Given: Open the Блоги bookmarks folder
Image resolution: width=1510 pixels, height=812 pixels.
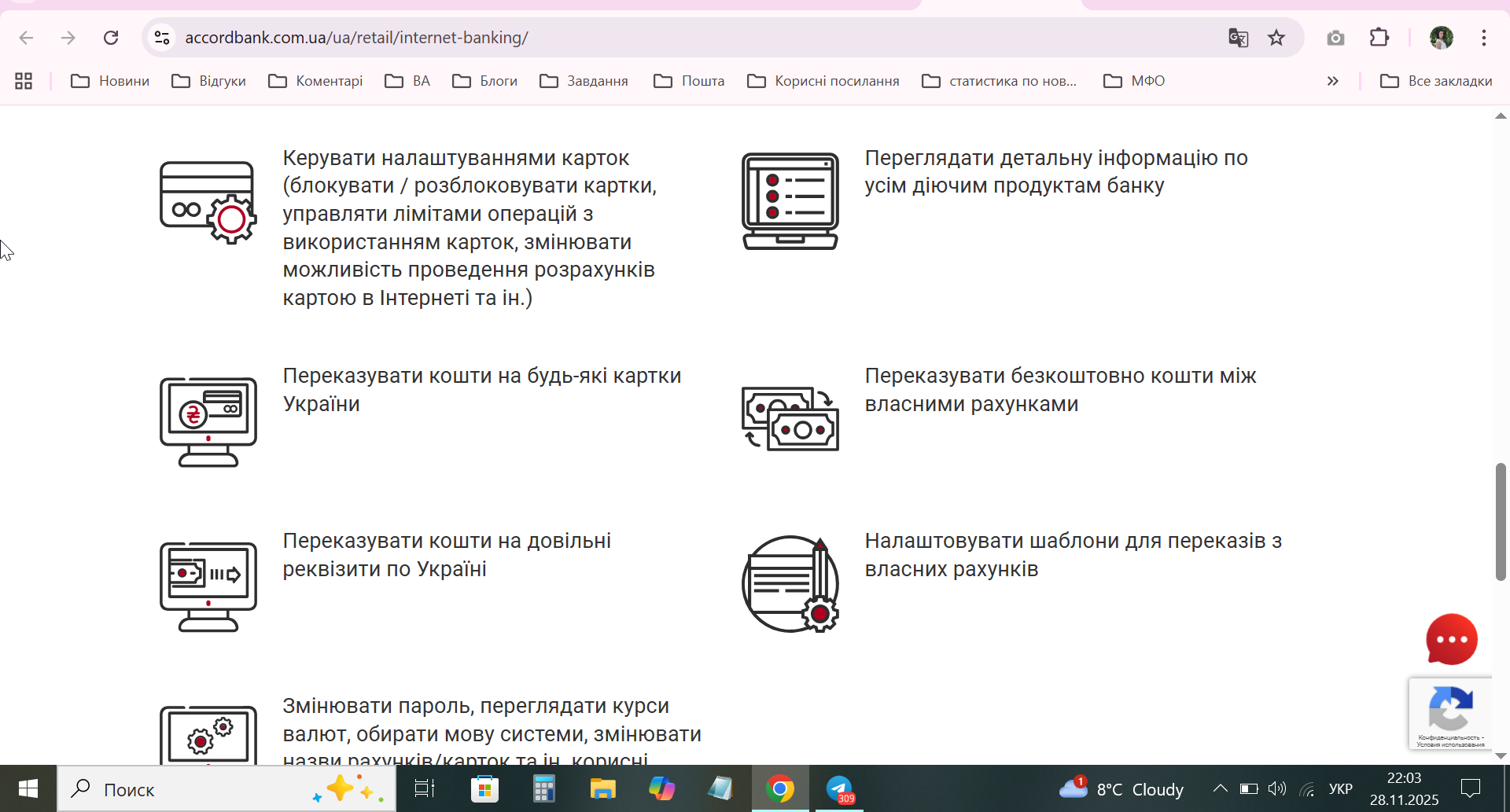Looking at the screenshot, I should [485, 81].
